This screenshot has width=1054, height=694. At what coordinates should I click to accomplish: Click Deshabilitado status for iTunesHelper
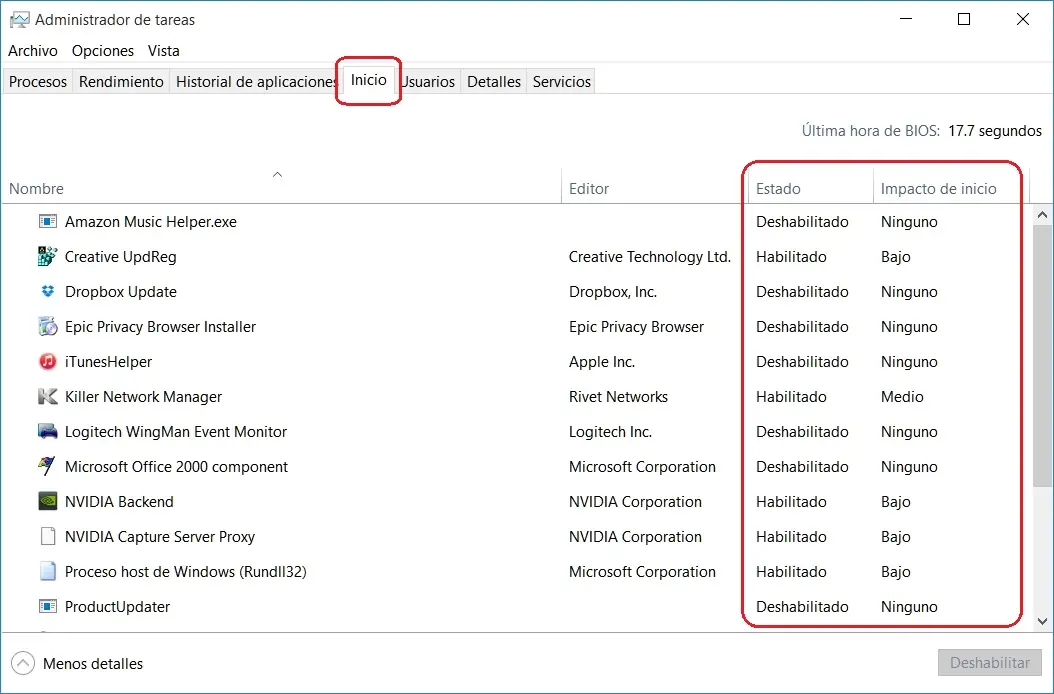click(802, 362)
